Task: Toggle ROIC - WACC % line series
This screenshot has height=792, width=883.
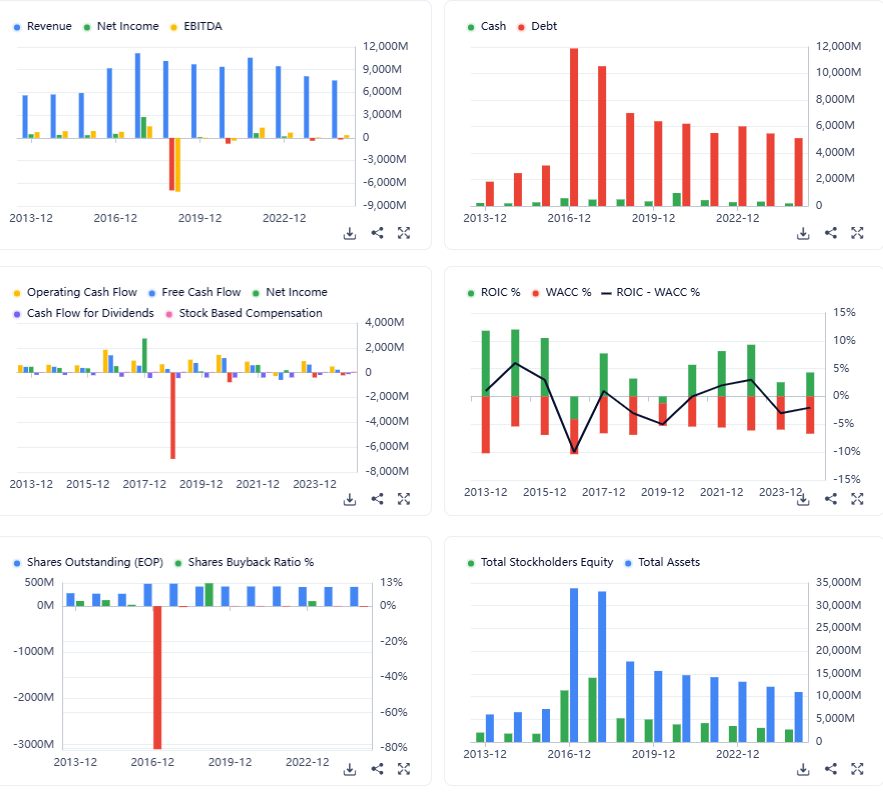Action: [x=650, y=292]
